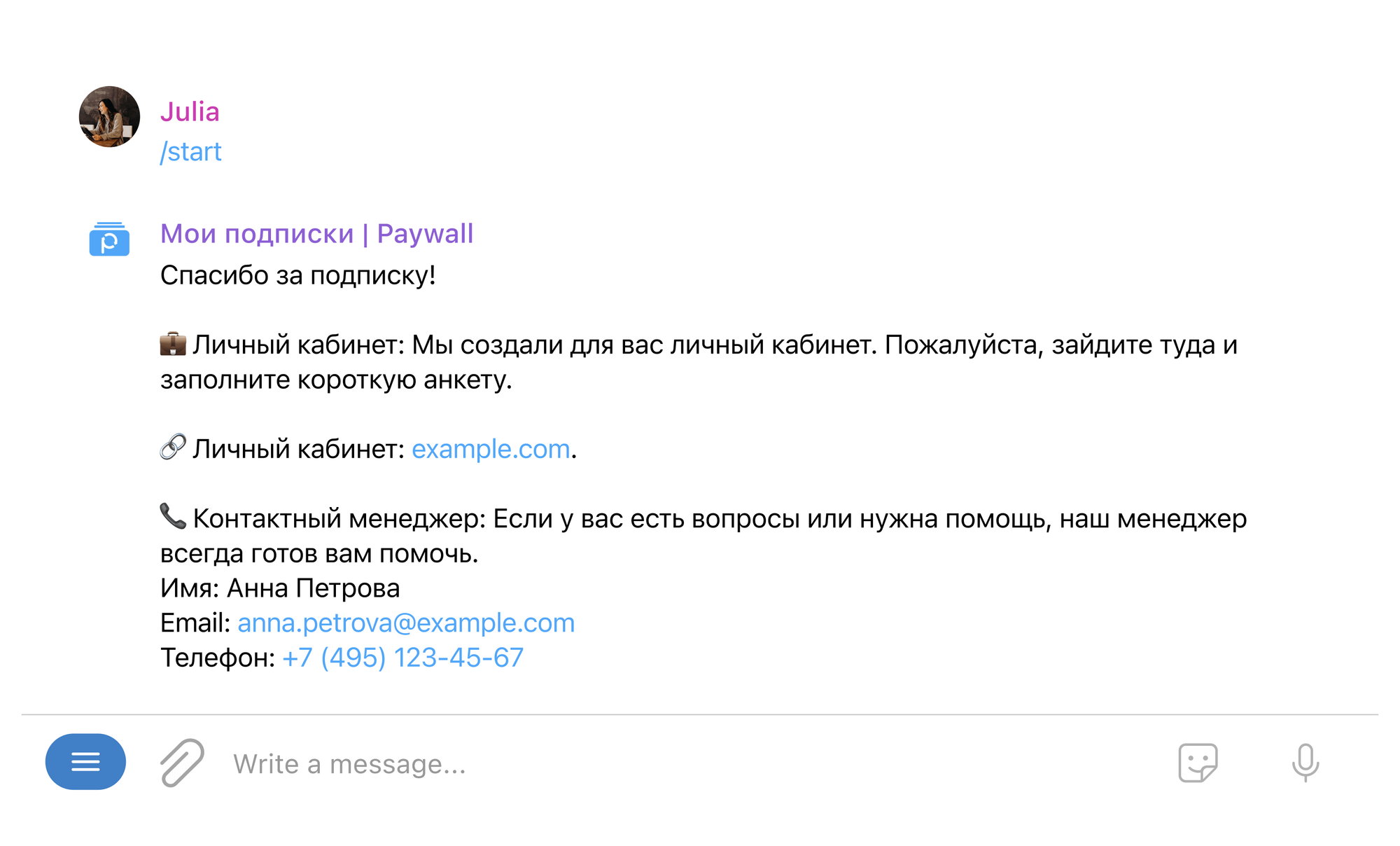Click the Мои подписки | Paywall sender name
The width and height of the screenshot is (1400, 846).
tap(316, 234)
